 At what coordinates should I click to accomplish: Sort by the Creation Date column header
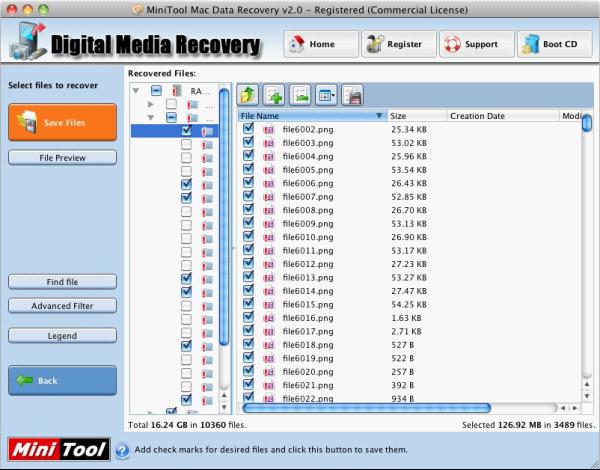[503, 116]
